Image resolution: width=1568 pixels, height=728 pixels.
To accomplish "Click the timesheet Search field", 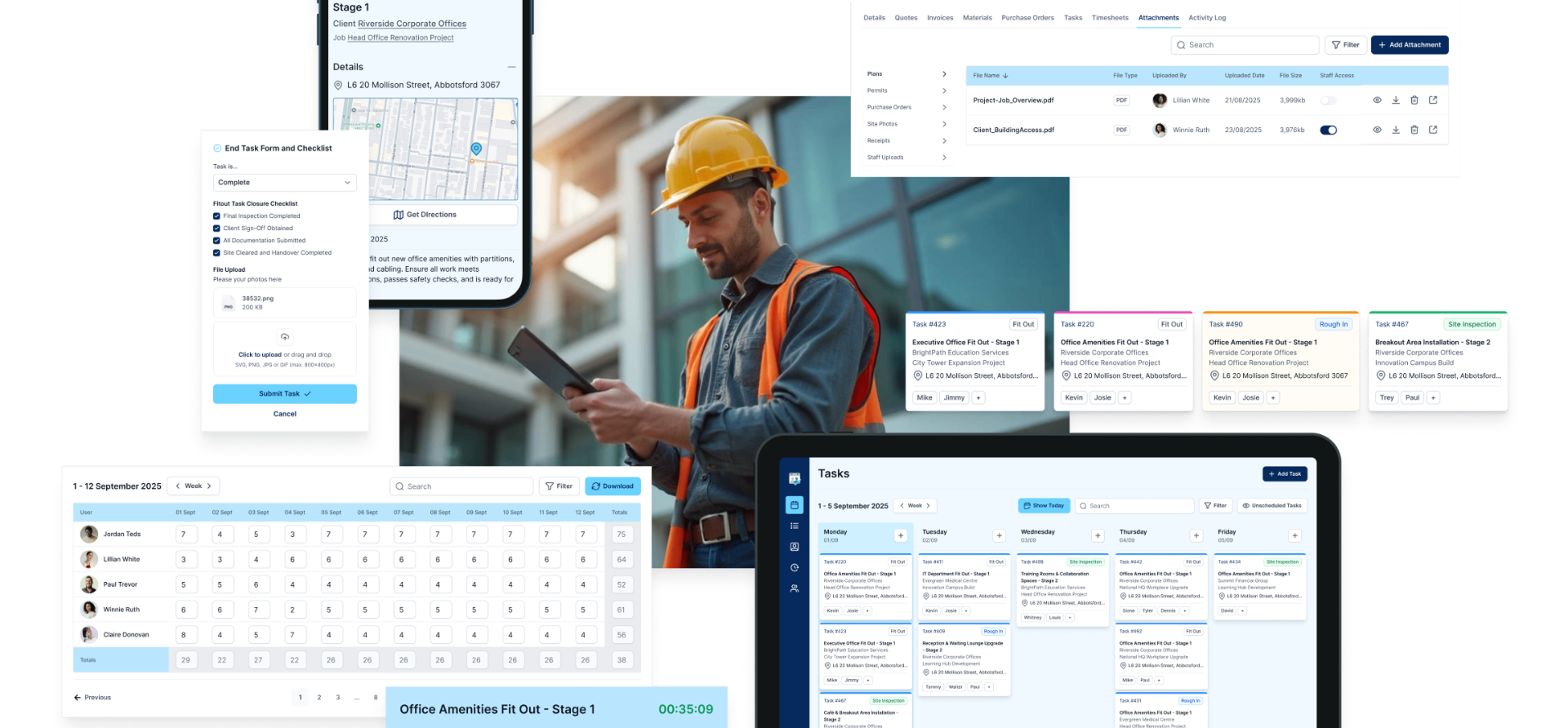I will [x=461, y=486].
